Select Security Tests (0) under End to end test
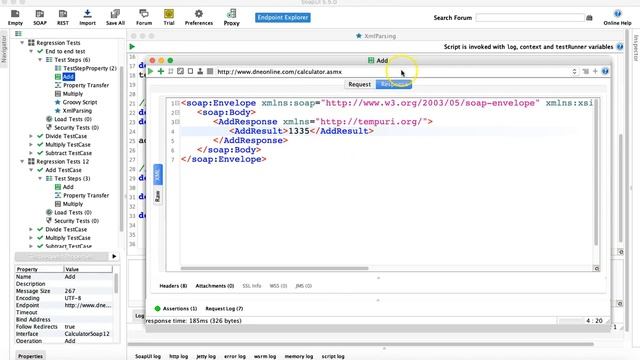This screenshot has height=360, width=640. point(73,128)
